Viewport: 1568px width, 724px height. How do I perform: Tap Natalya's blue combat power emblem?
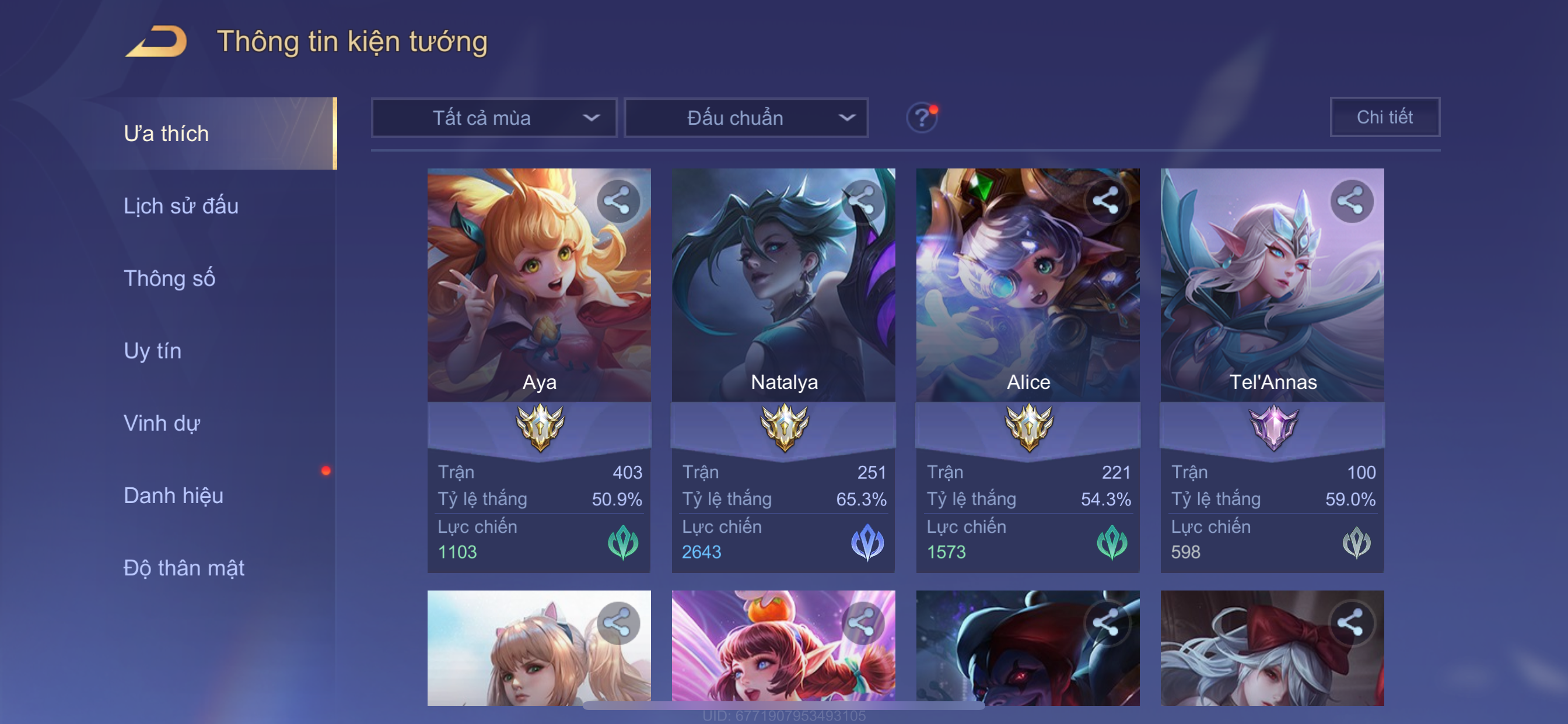click(867, 542)
